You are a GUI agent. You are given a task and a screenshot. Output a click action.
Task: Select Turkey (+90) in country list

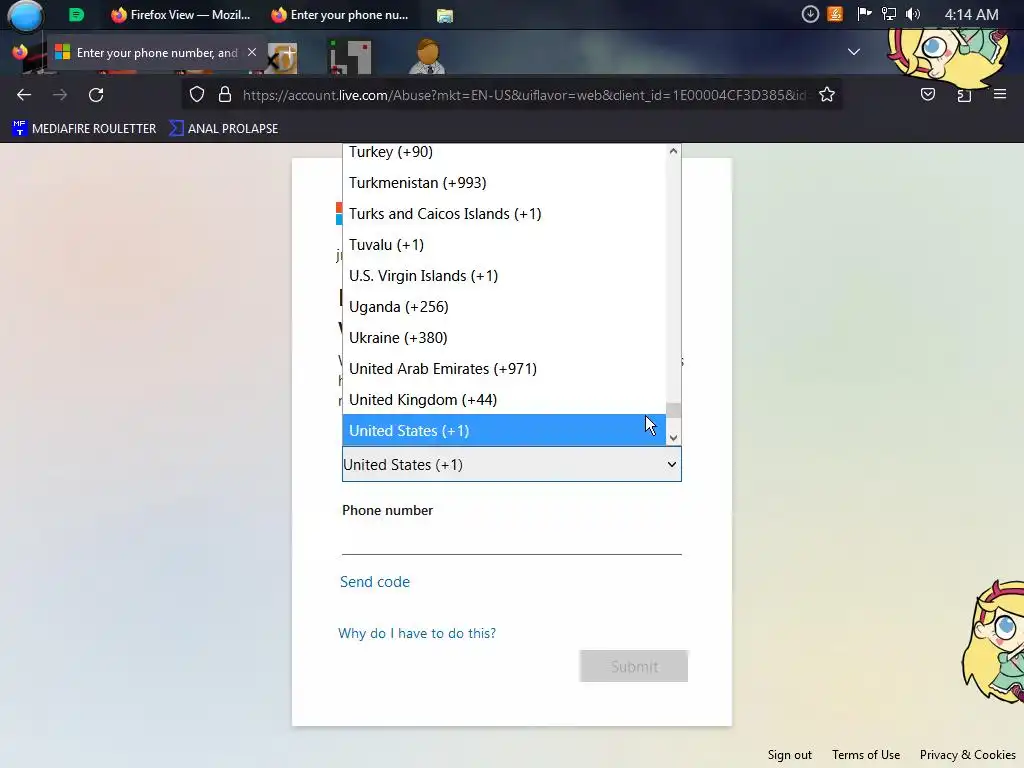[504, 152]
